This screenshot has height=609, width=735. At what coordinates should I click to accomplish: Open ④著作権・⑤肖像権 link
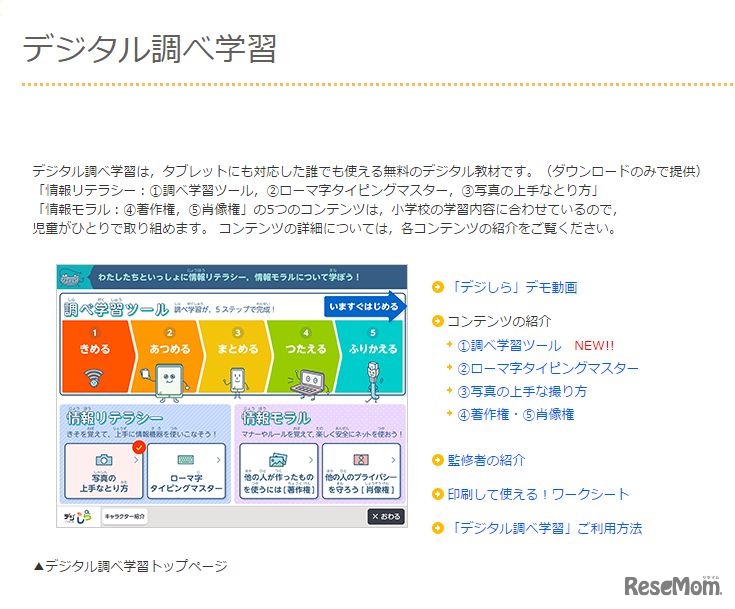point(516,414)
